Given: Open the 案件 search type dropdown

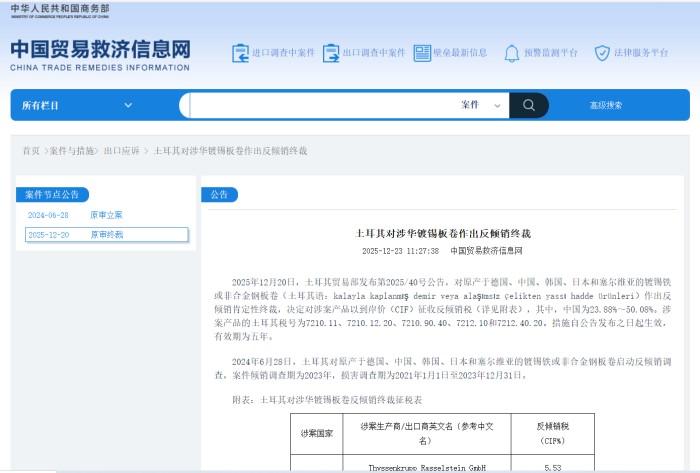Looking at the screenshot, I should pos(481,105).
